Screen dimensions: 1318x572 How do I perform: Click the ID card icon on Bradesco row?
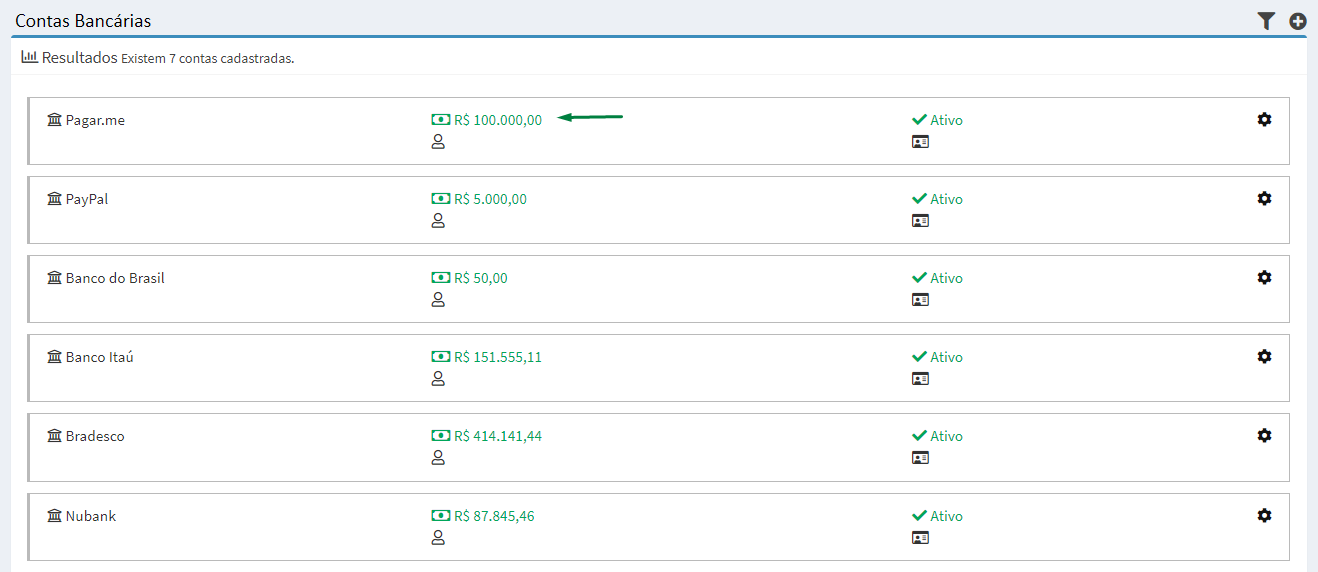click(x=920, y=458)
